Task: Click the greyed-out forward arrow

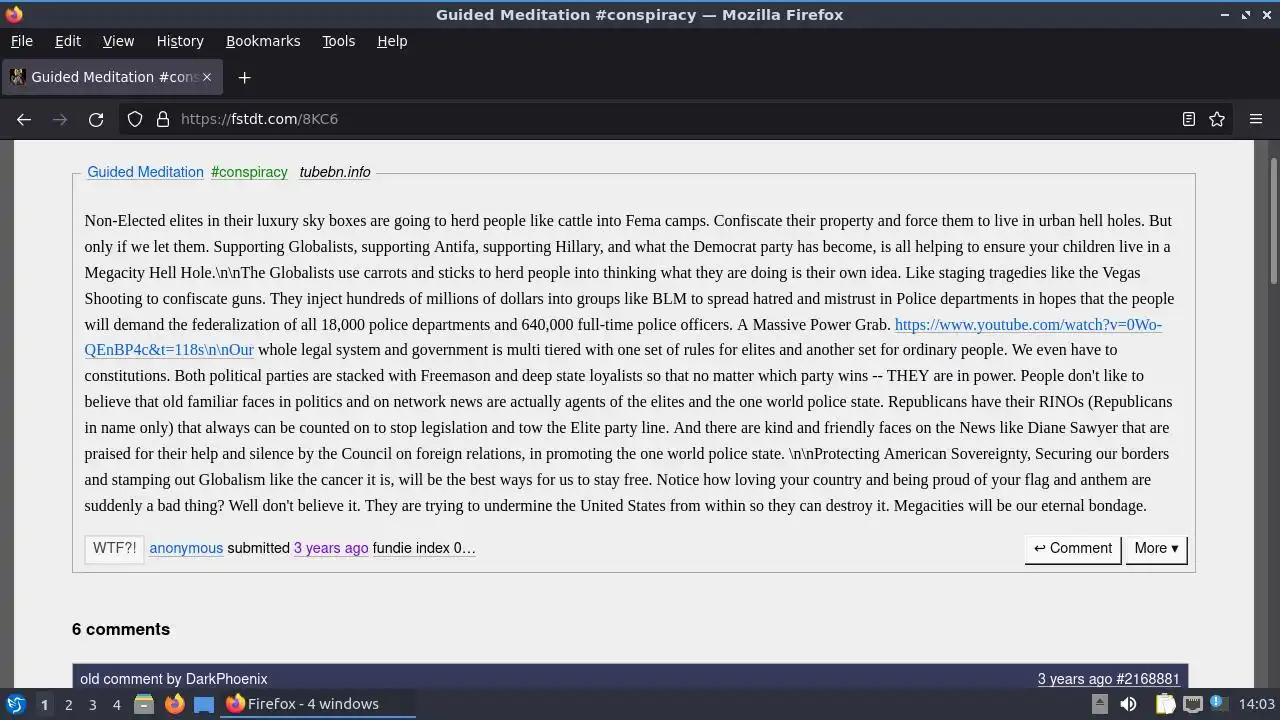Action: 60,119
